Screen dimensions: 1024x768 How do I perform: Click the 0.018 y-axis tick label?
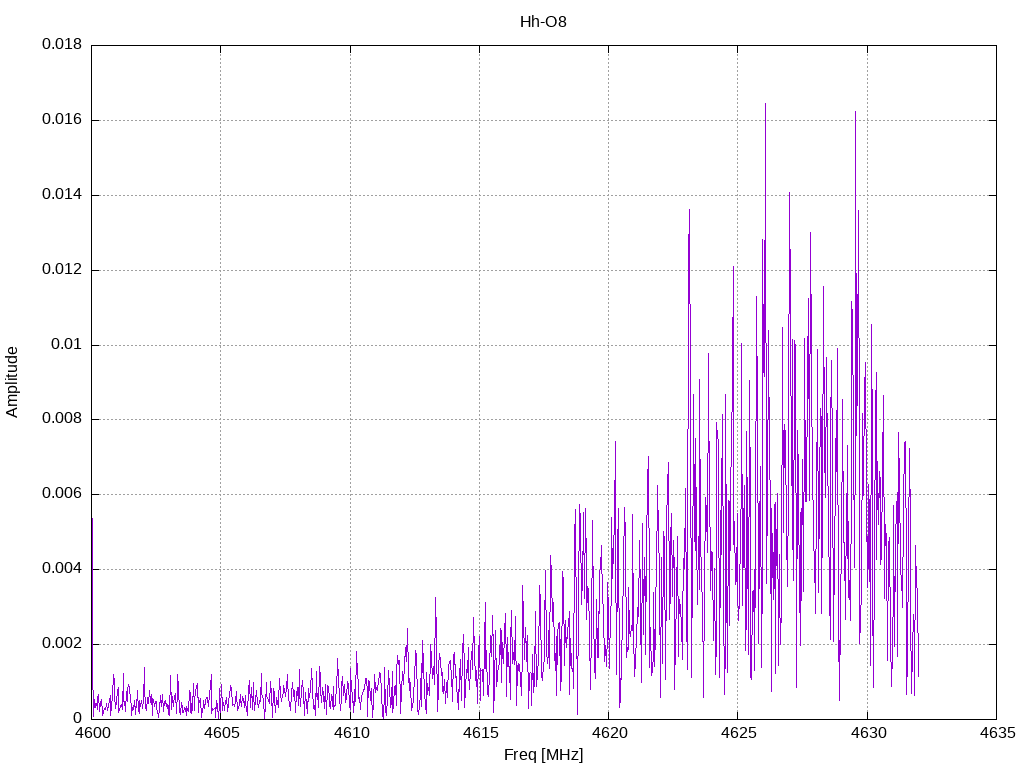click(62, 45)
